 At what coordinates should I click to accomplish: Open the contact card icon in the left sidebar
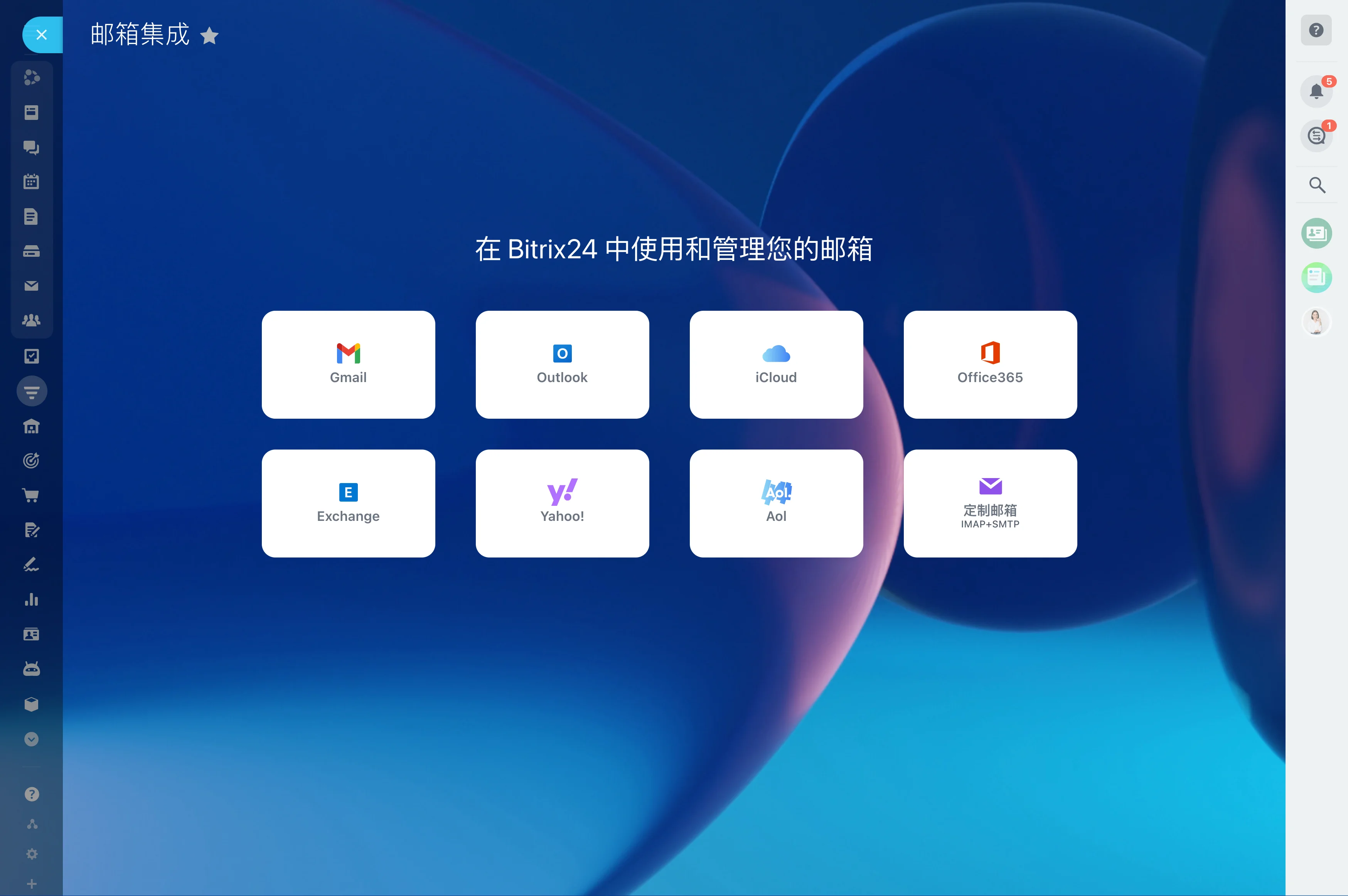coord(32,634)
